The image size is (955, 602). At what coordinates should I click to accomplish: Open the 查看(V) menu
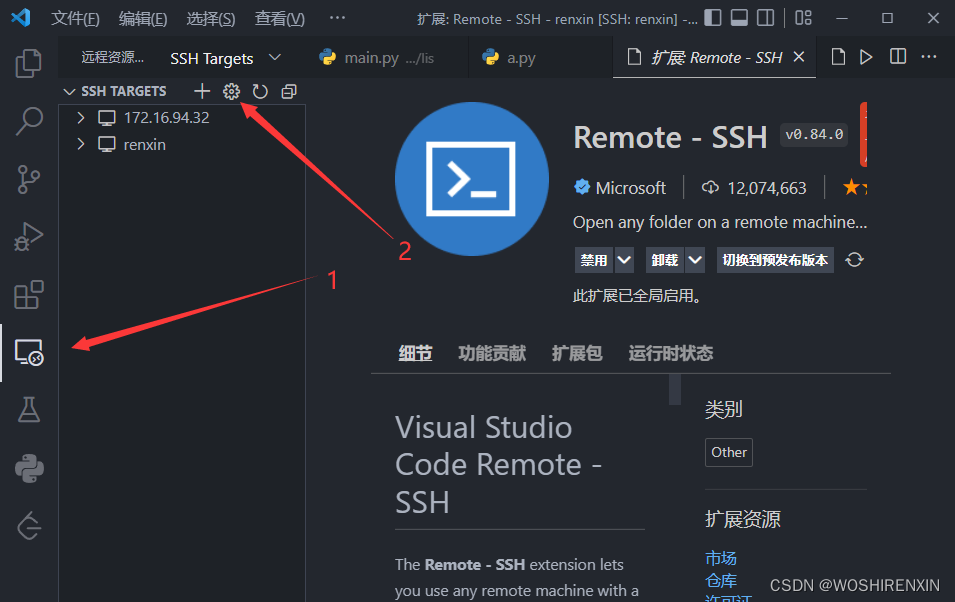280,19
